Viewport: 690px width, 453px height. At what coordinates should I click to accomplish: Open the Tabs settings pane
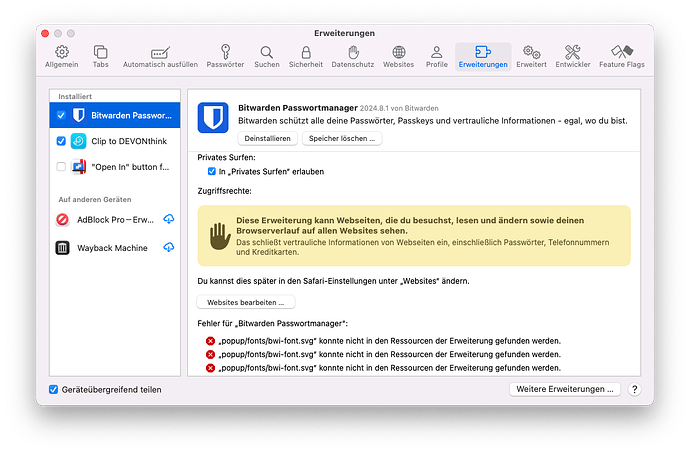(x=100, y=56)
